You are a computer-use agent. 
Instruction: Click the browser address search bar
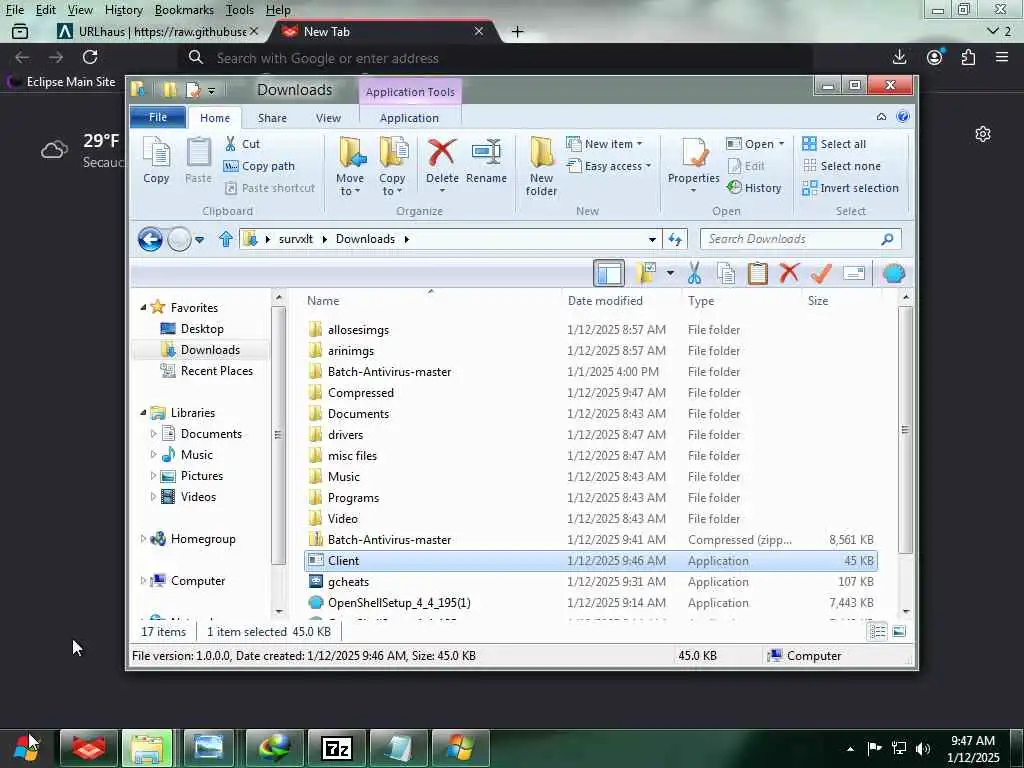[x=496, y=58]
